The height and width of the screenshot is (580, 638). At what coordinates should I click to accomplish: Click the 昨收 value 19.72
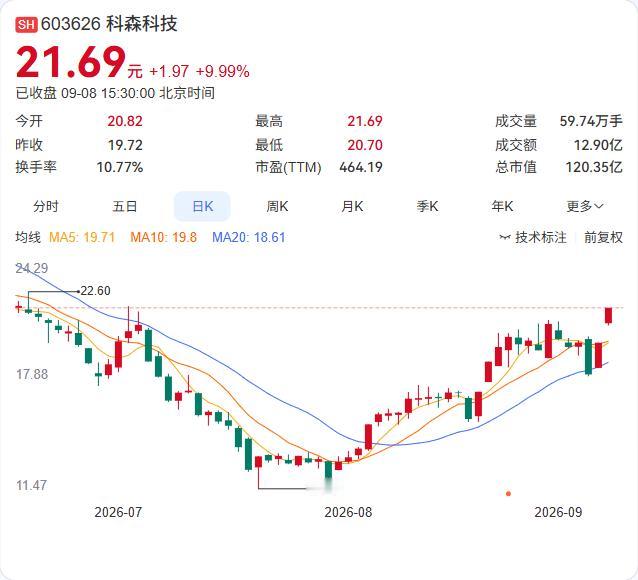(x=125, y=145)
